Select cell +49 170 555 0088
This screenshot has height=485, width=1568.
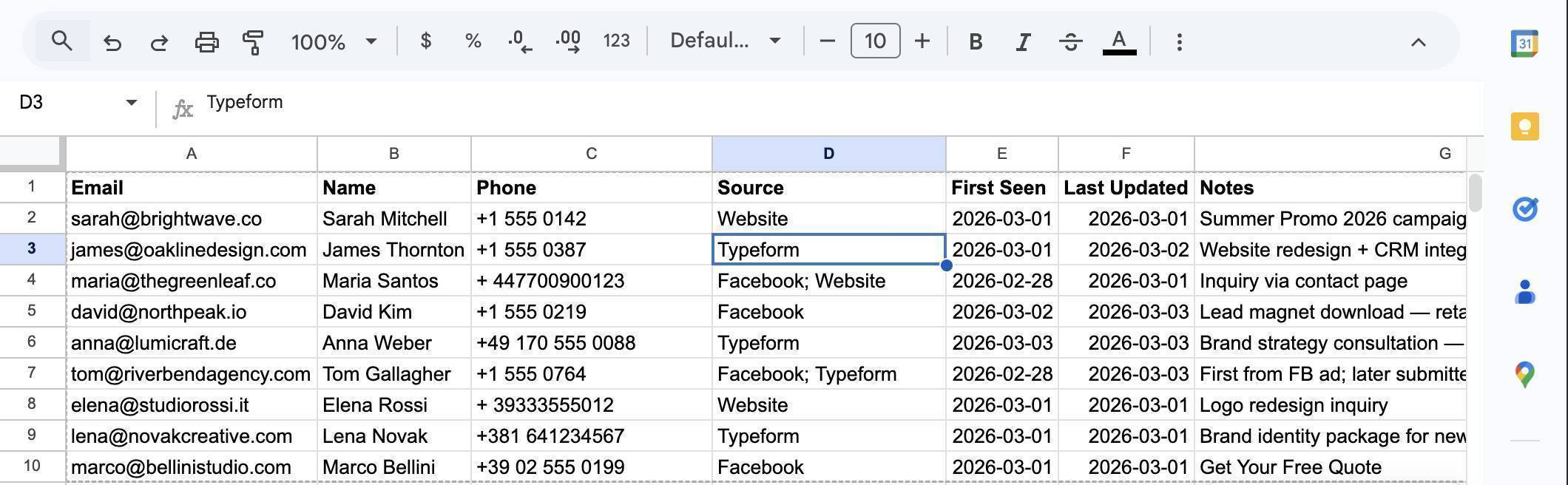pyautogui.click(x=592, y=343)
